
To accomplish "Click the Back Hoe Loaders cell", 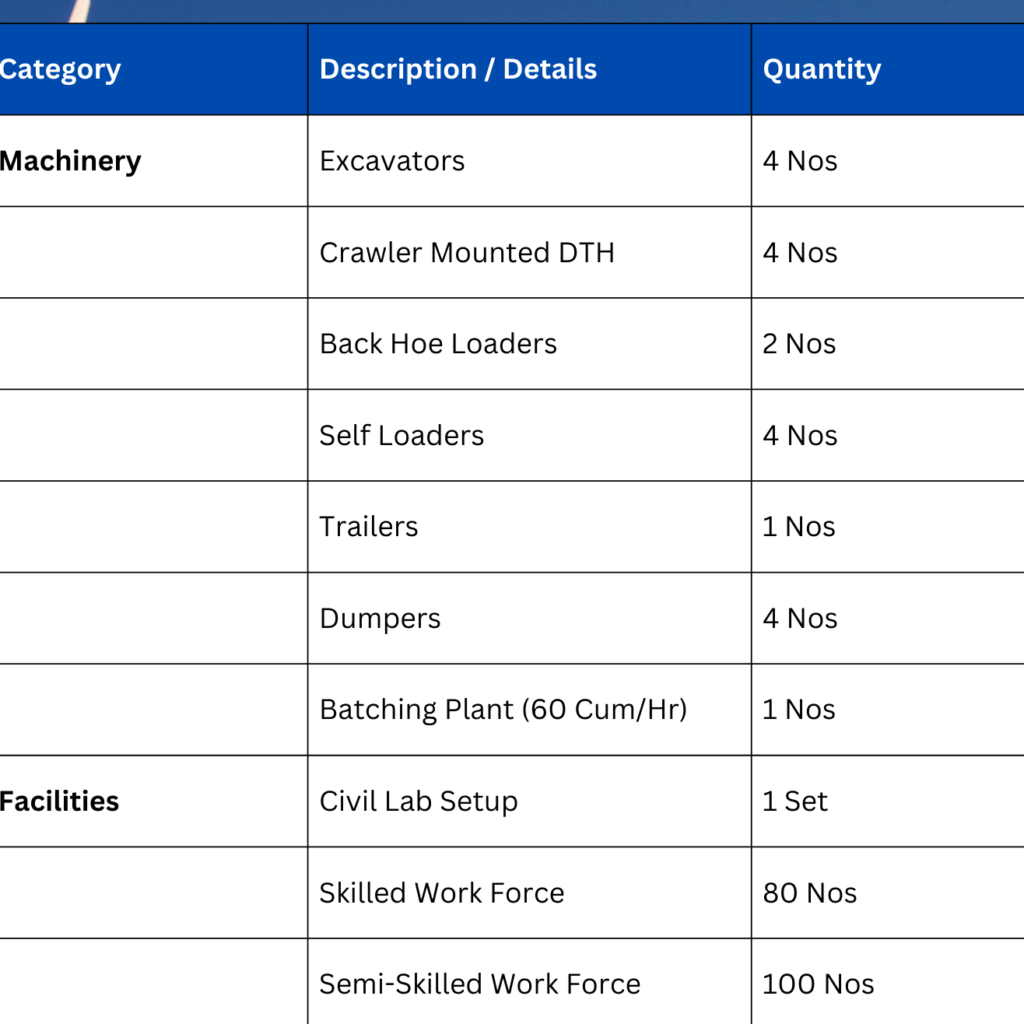I will 438,344.
